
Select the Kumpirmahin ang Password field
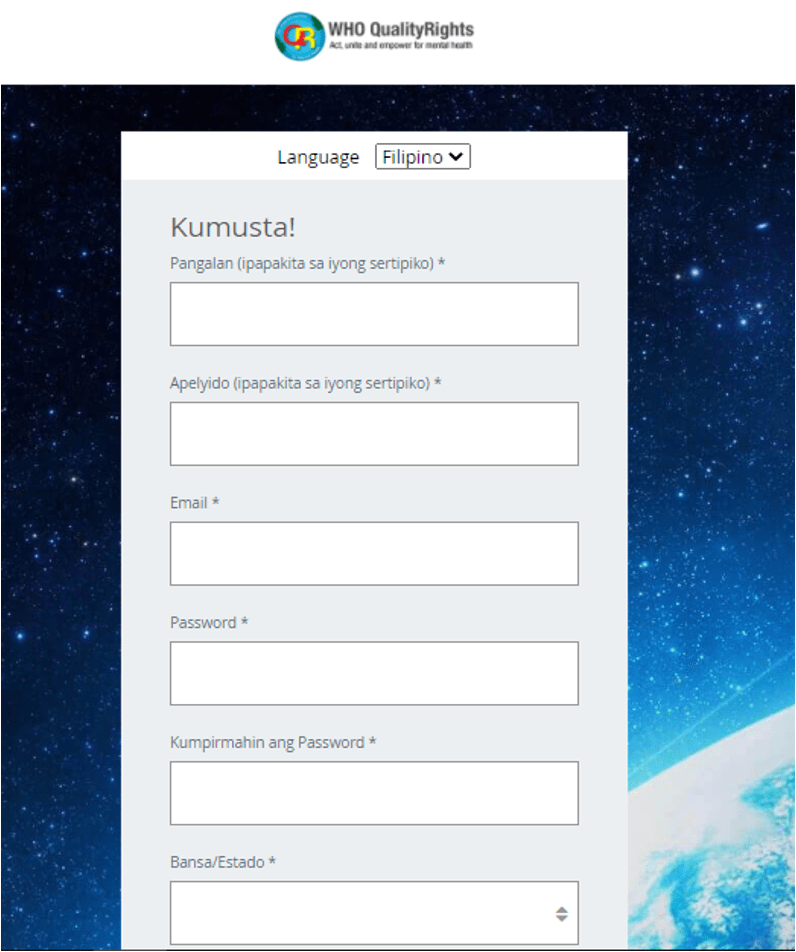click(374, 793)
